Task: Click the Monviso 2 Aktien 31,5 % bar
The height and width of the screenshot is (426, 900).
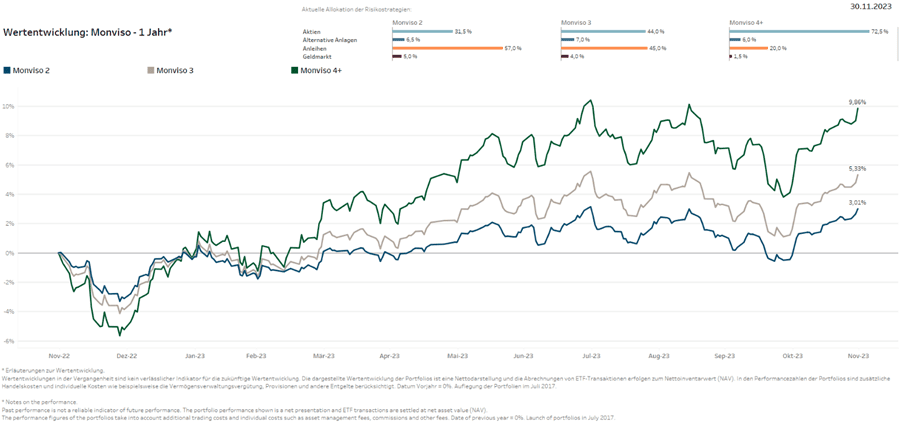Action: click(422, 32)
